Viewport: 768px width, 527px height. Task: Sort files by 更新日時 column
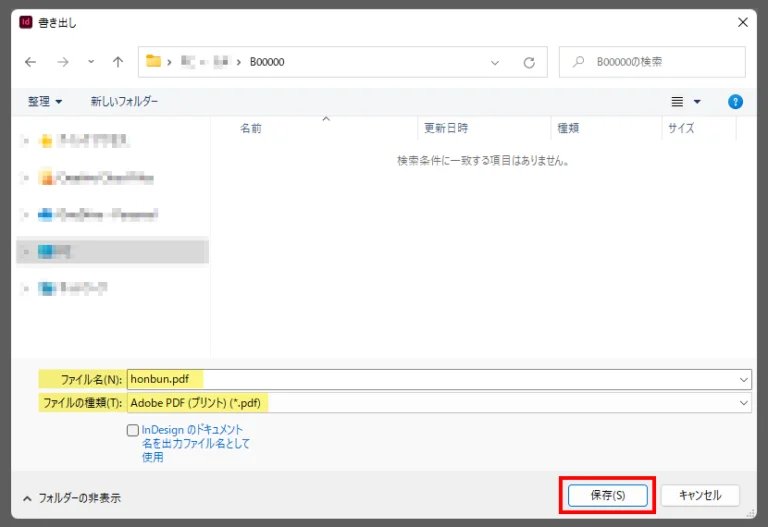446,129
